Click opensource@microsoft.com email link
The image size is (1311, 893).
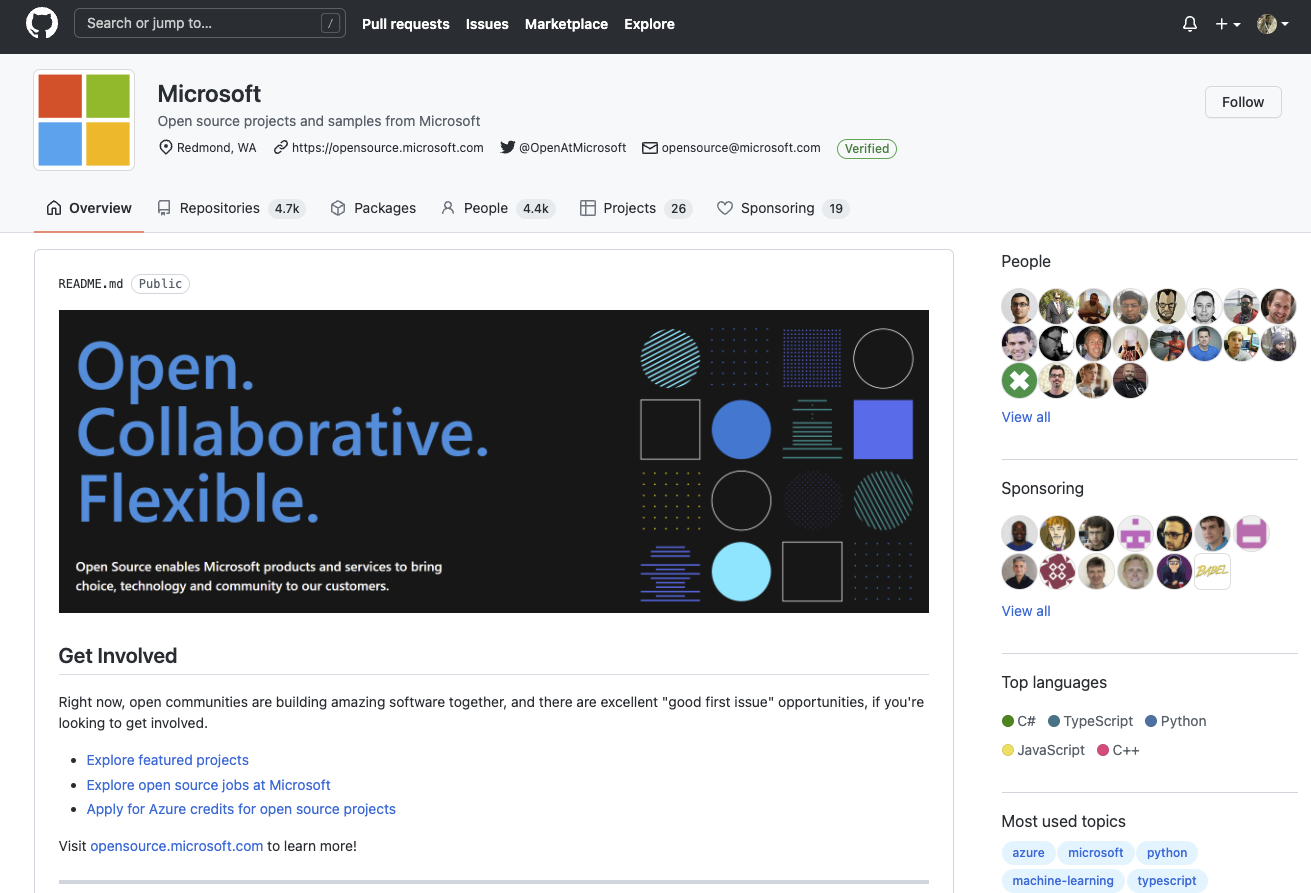pyautogui.click(x=741, y=148)
